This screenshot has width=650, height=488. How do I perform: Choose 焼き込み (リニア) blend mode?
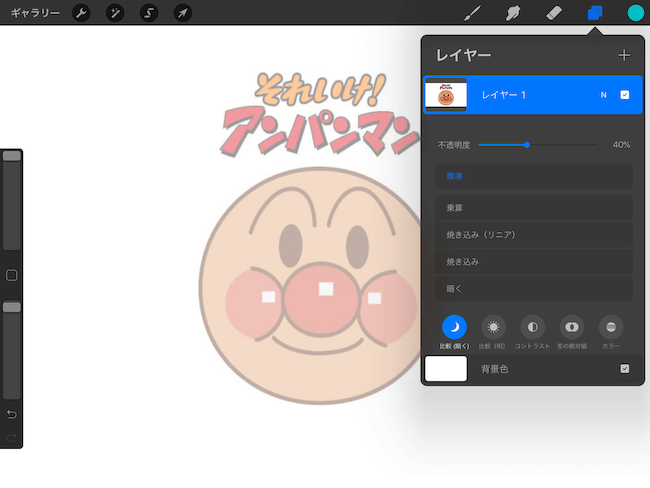coord(534,235)
